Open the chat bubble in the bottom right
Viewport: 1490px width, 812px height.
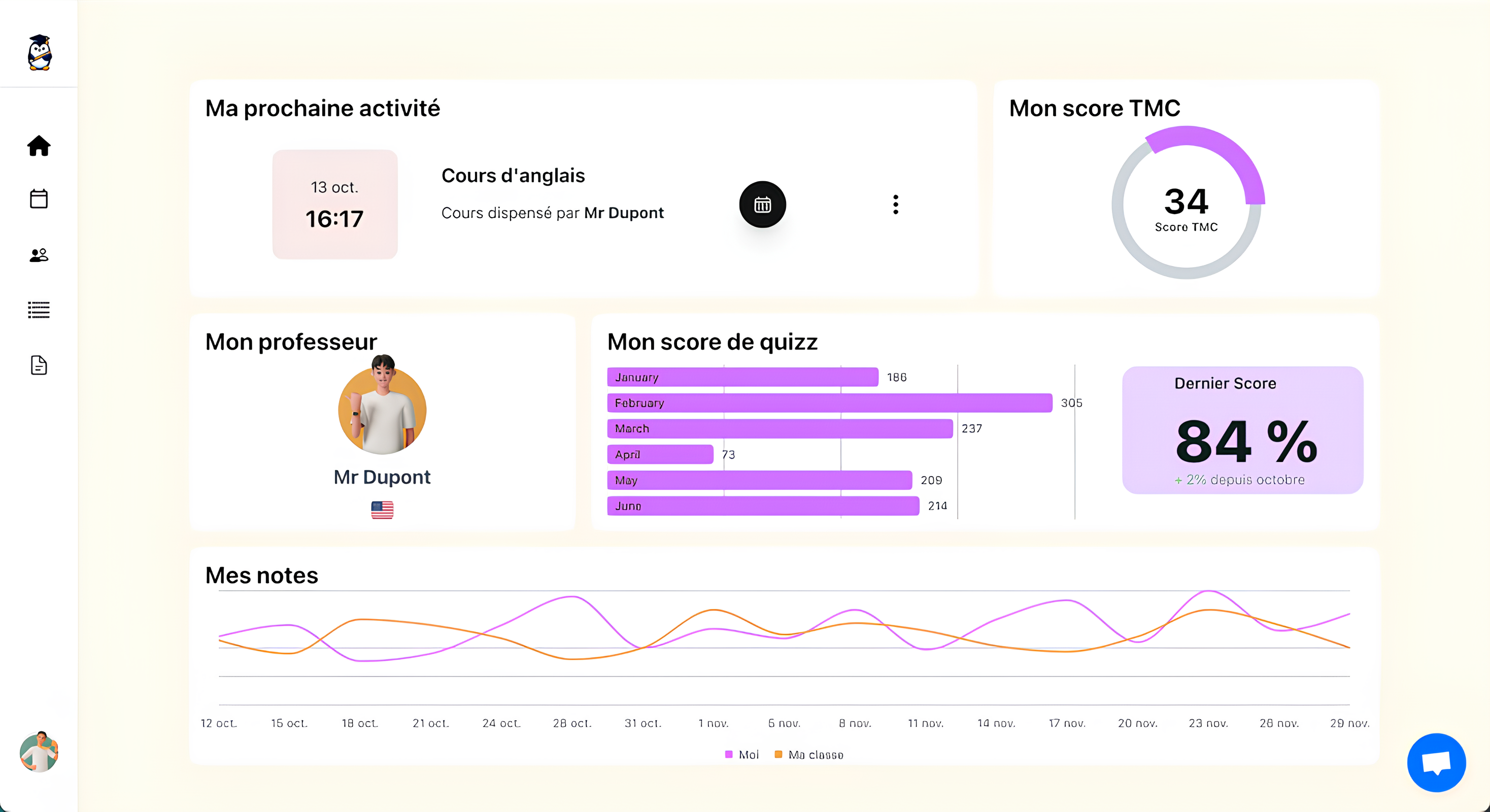pyautogui.click(x=1438, y=762)
